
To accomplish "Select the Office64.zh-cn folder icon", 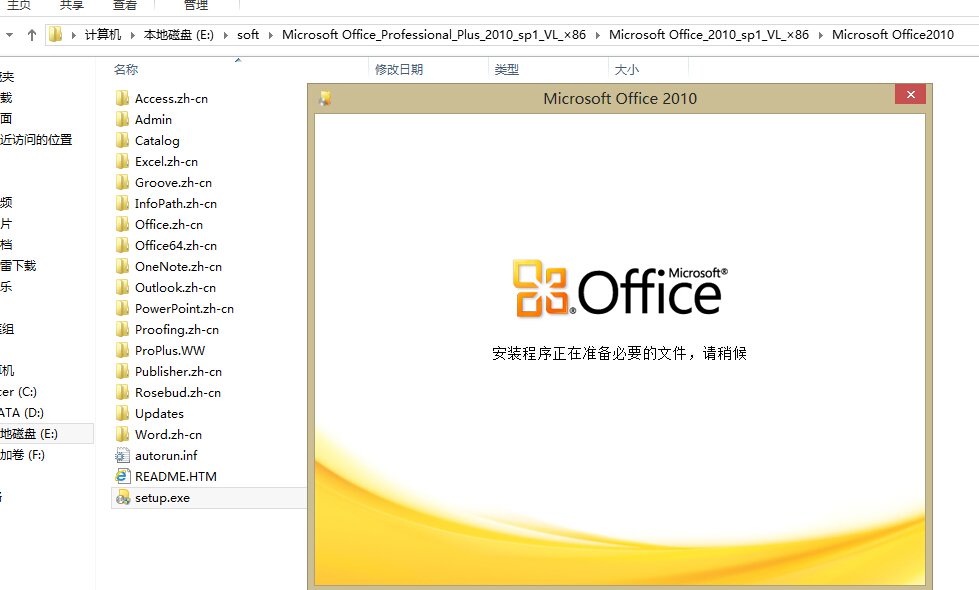I will coord(122,245).
